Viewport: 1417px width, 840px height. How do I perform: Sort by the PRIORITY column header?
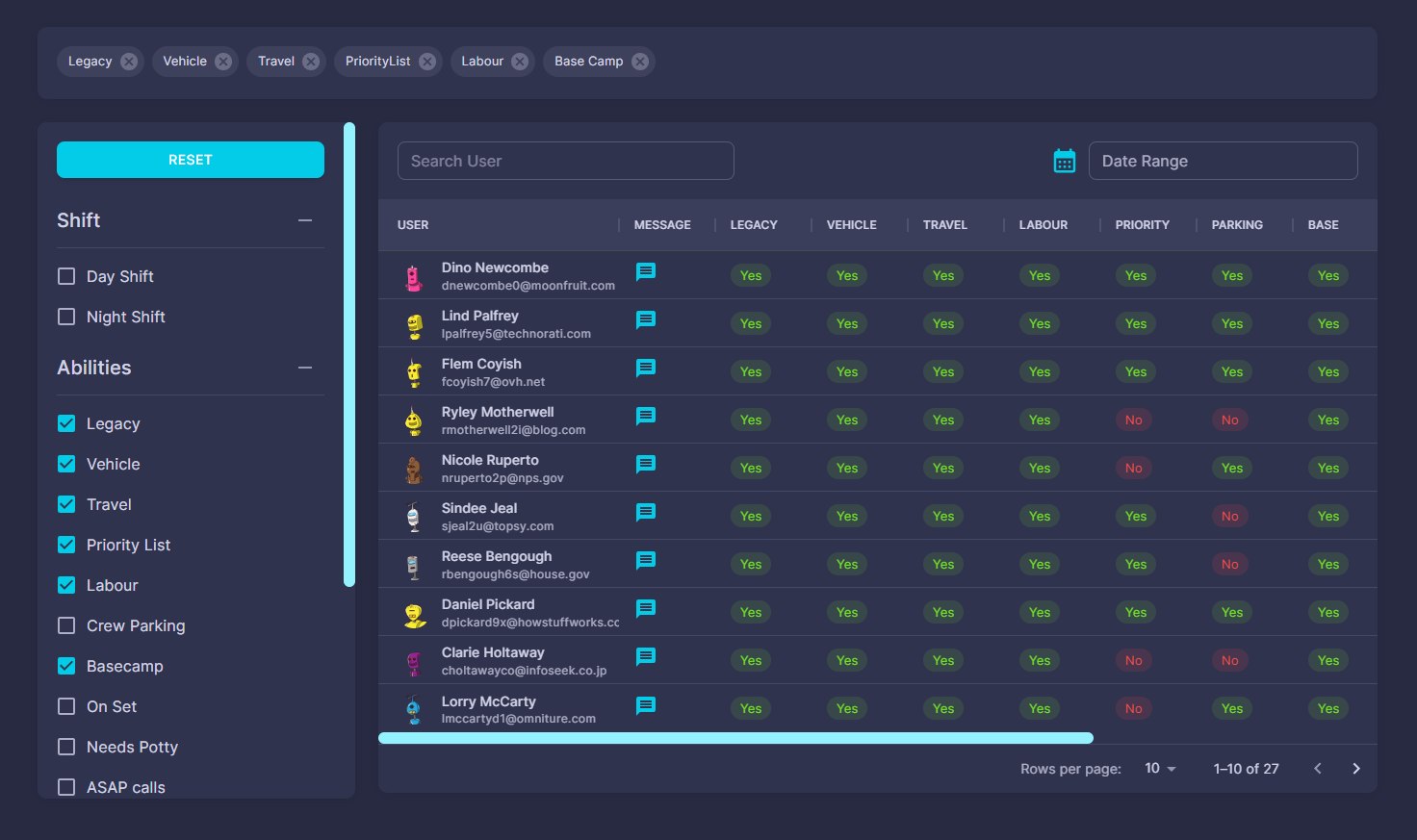[1143, 225]
